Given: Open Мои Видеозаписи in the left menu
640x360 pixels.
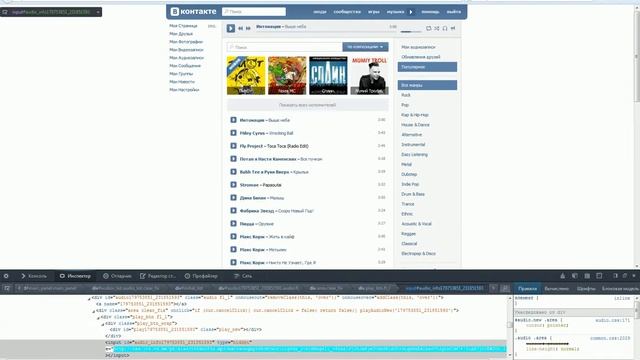Looking at the screenshot, I should tap(186, 50).
